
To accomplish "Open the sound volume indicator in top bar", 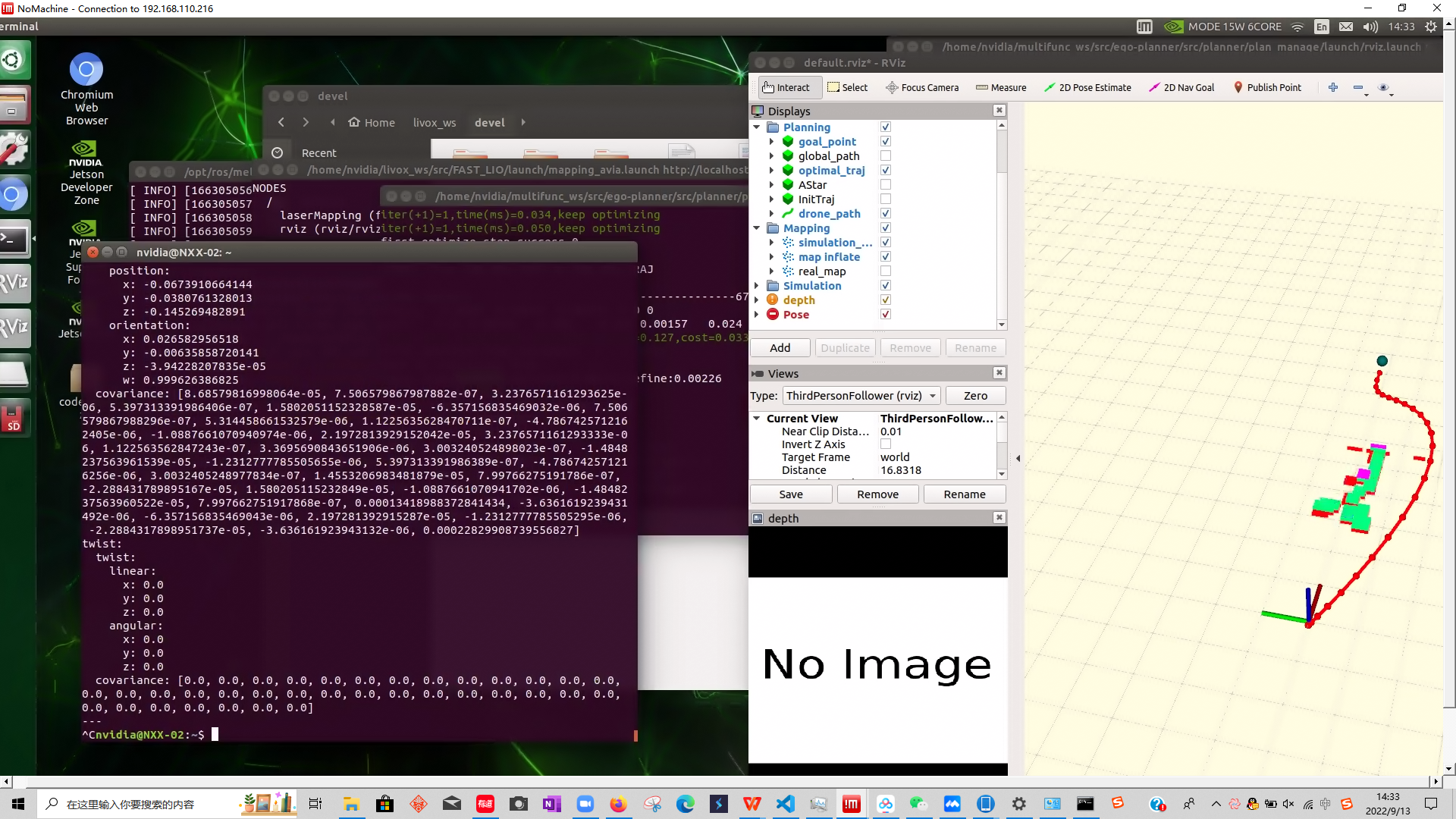I will click(1370, 27).
